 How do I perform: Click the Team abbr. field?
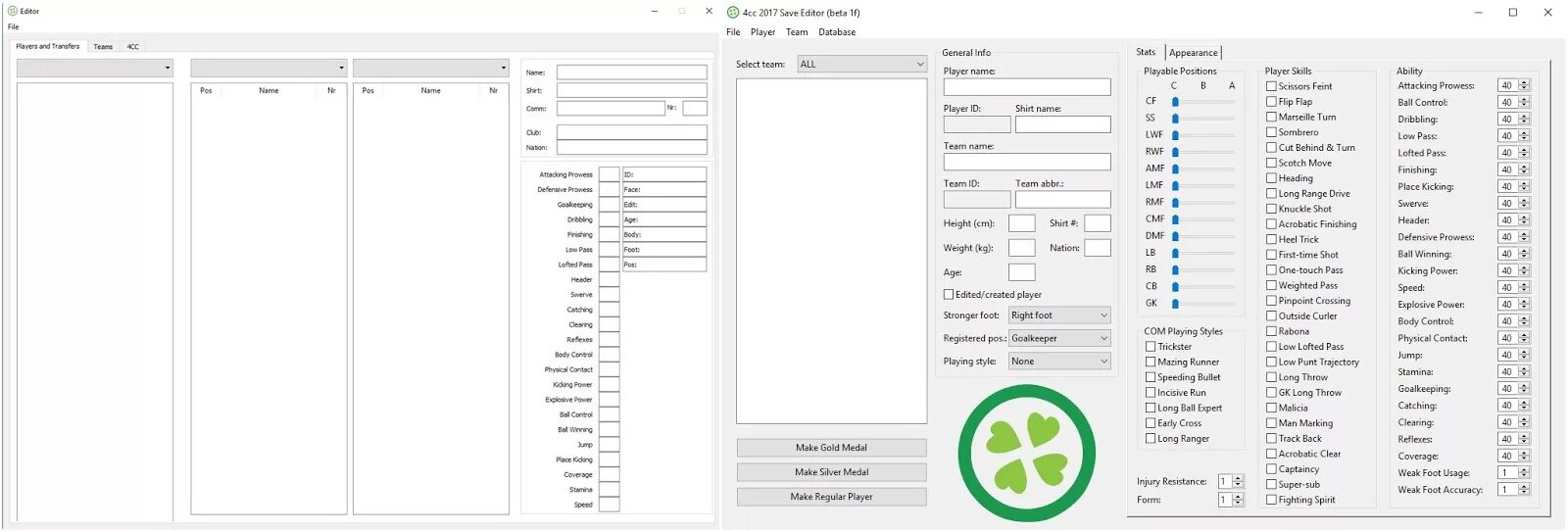[x=1063, y=199]
